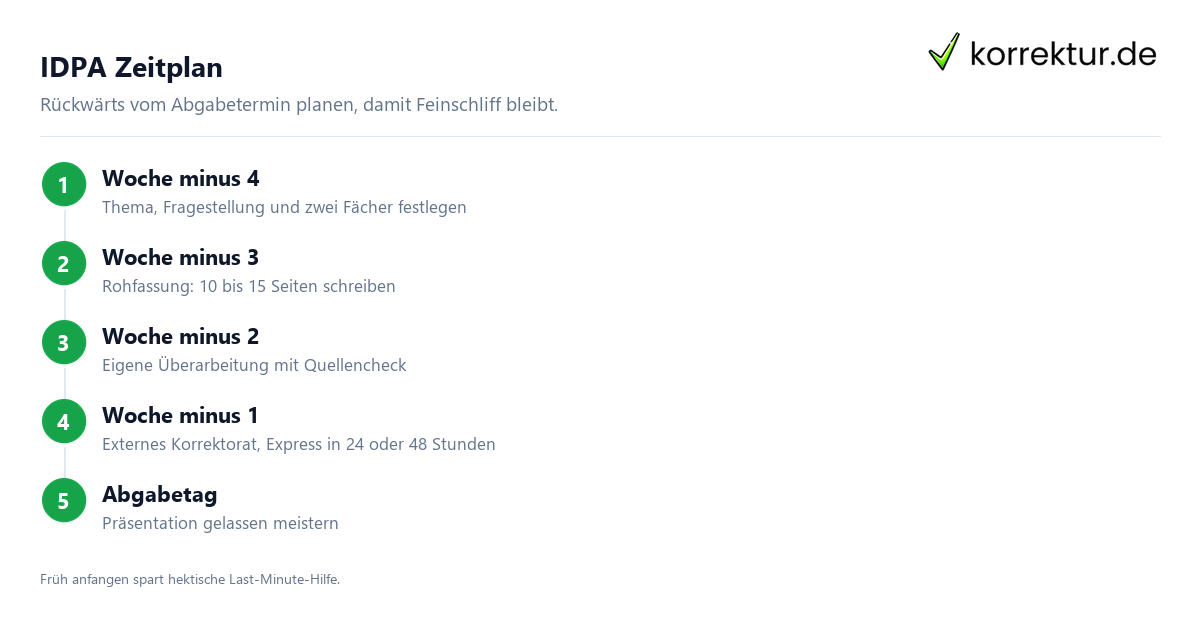The height and width of the screenshot is (630, 1200).
Task: Click the Woche minus 2 heading
Action: (181, 337)
